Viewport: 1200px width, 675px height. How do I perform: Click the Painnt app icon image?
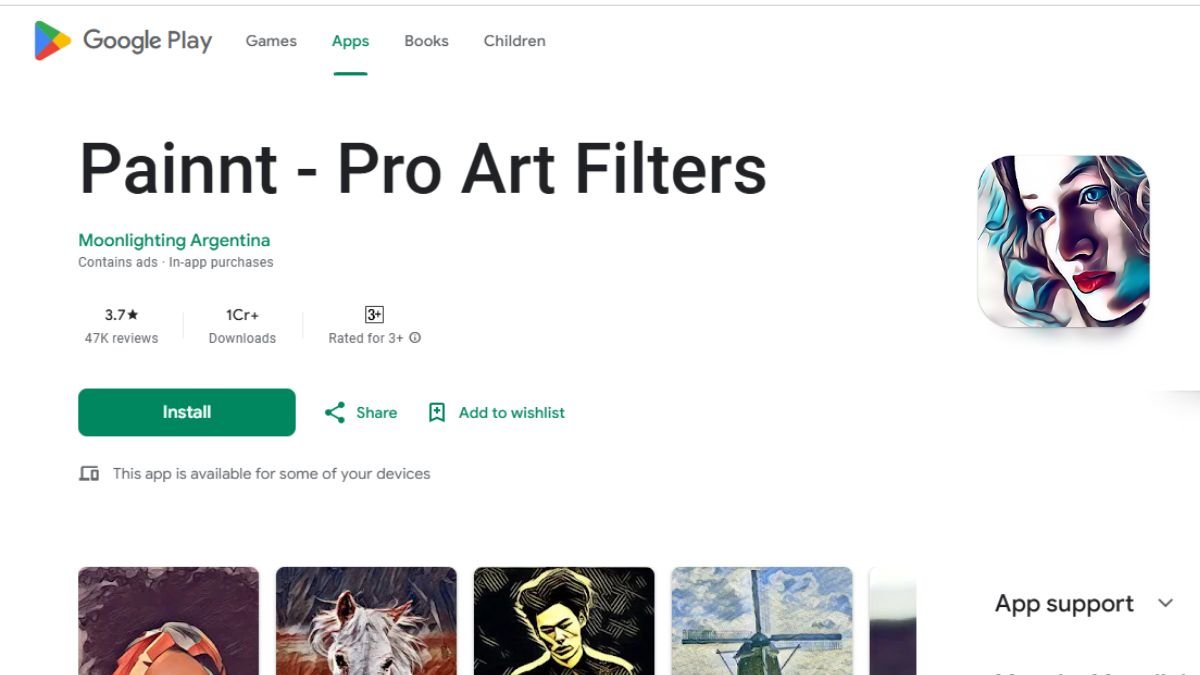click(1063, 241)
